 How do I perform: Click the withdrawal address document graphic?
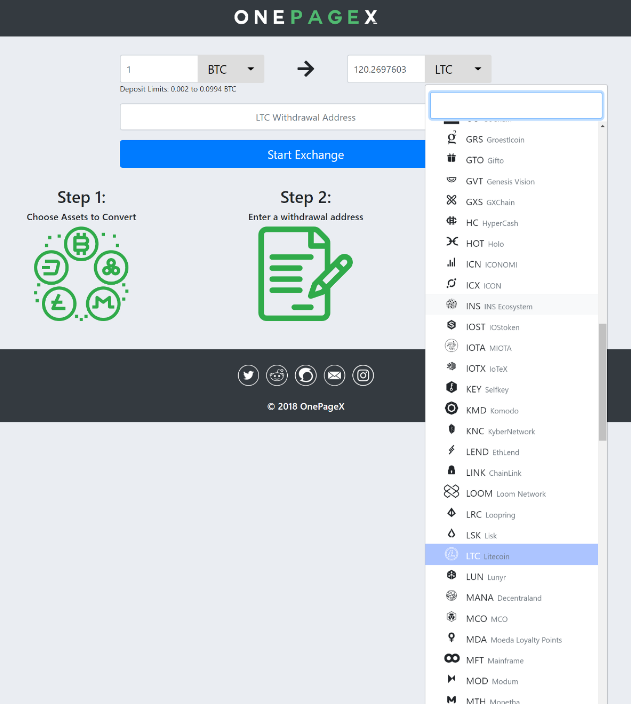coord(305,274)
